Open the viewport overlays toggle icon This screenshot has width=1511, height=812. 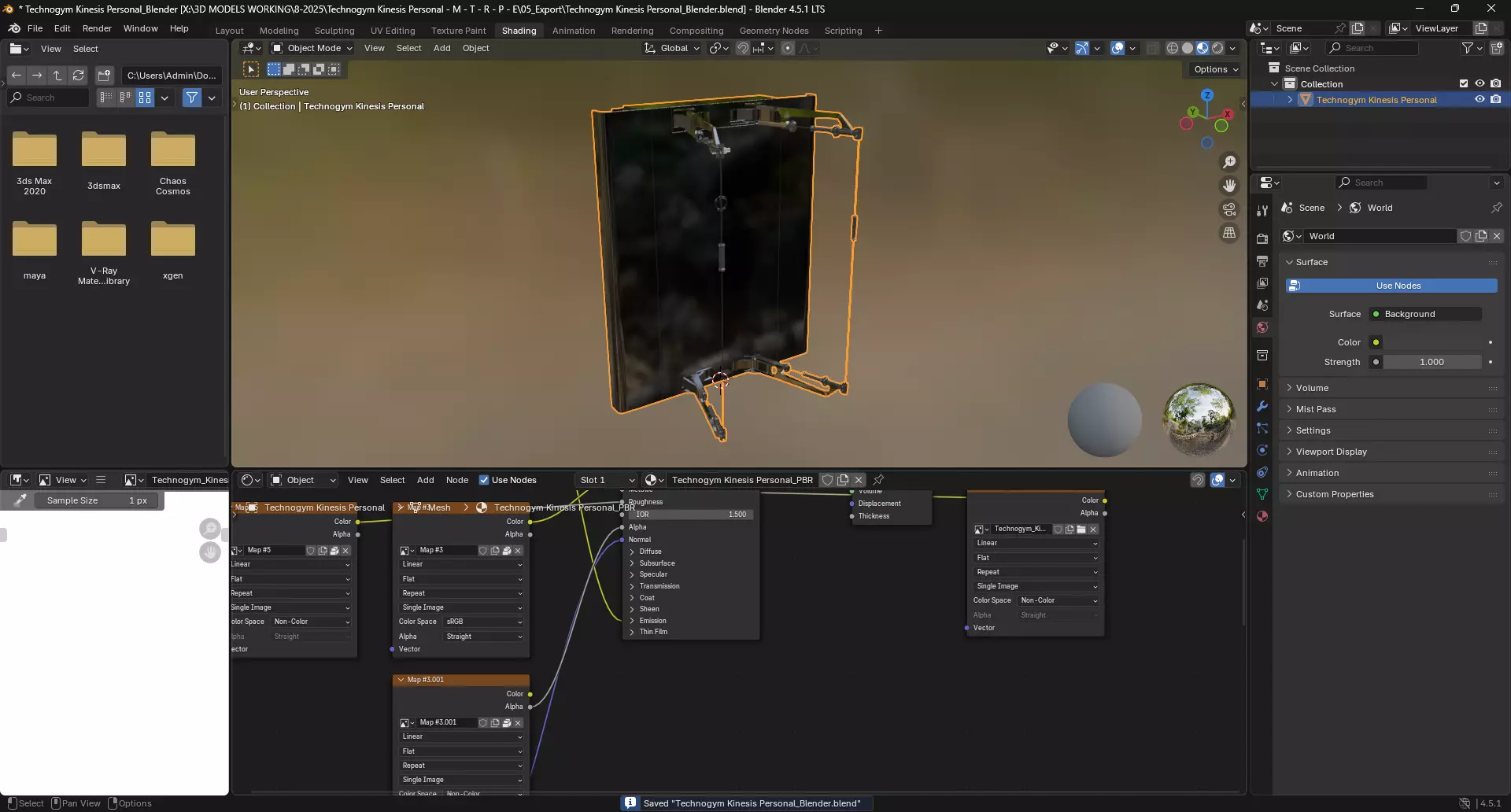click(x=1117, y=48)
